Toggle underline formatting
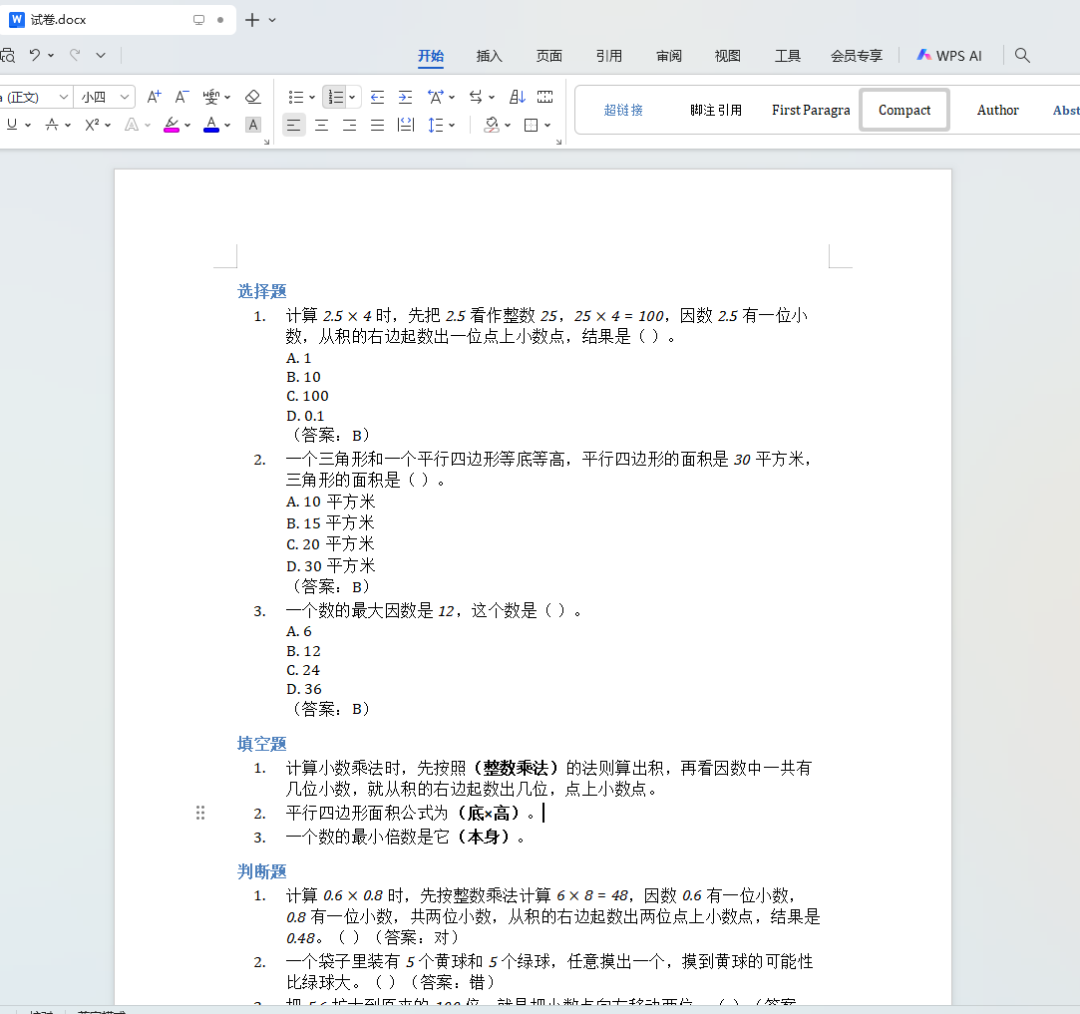The image size is (1080, 1014). [x=12, y=125]
